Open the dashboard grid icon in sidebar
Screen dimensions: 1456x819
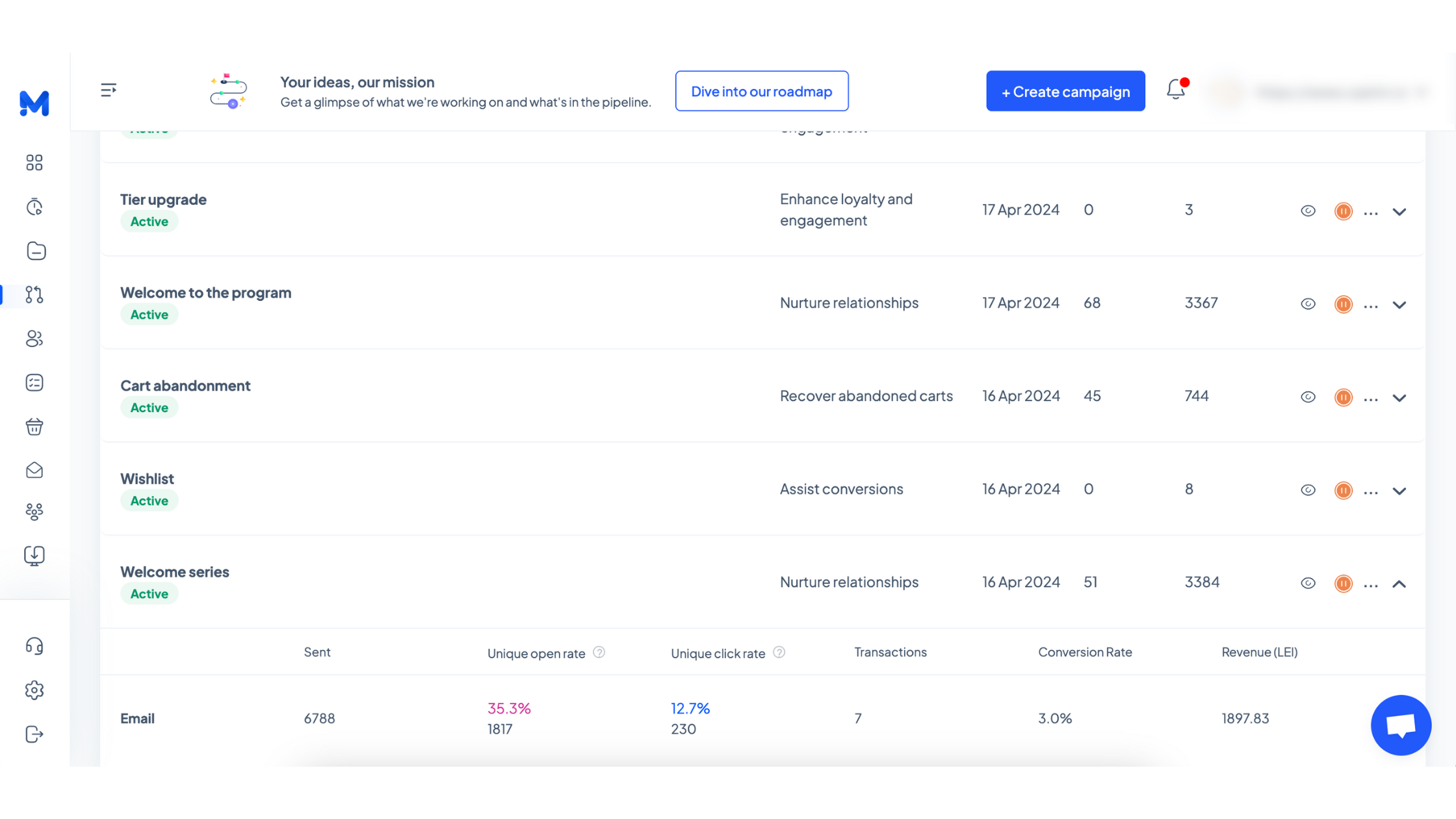[34, 162]
